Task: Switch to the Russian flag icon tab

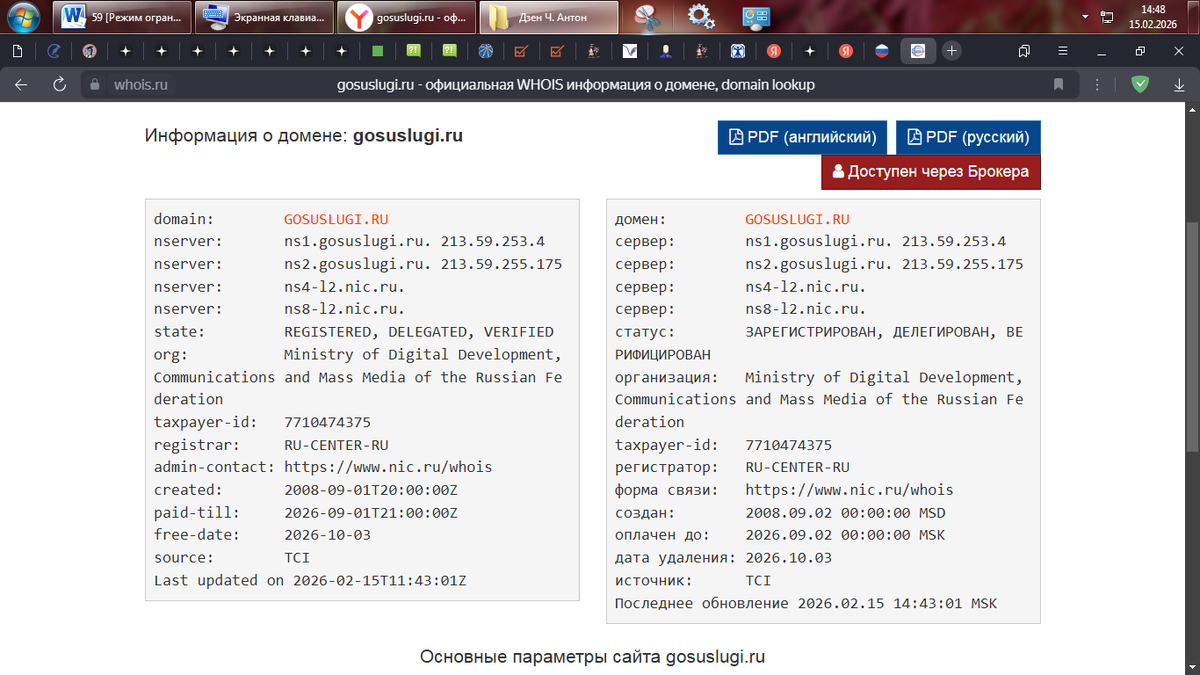Action: point(882,50)
